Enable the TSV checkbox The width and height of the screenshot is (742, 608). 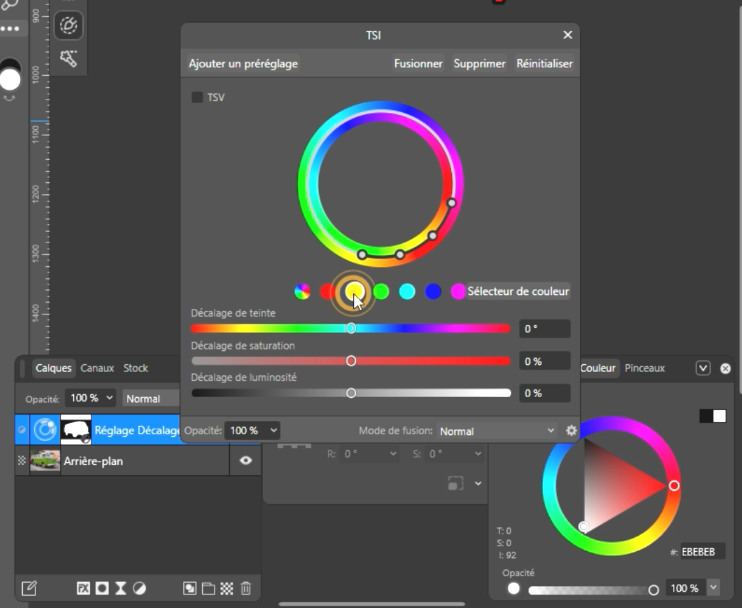(x=197, y=97)
